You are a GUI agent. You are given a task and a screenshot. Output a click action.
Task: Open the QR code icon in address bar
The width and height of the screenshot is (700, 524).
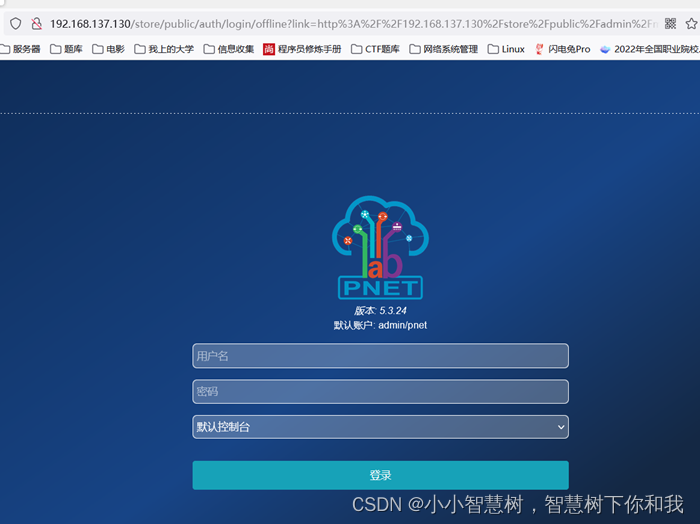(670, 24)
